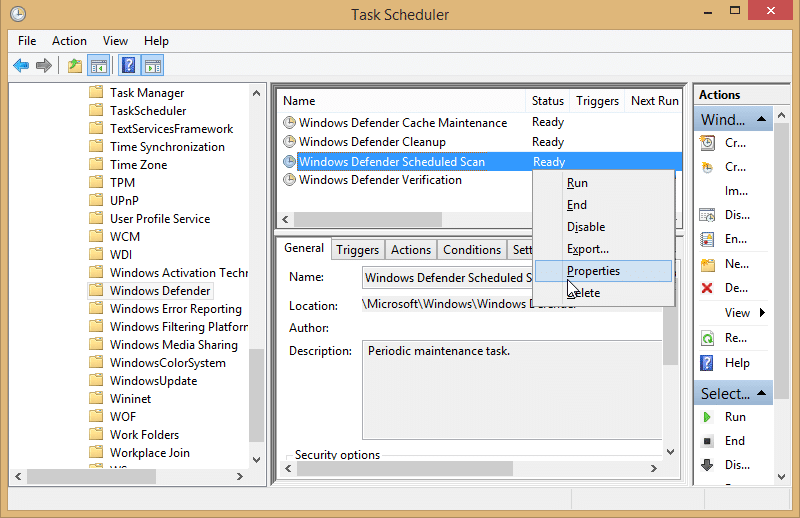Click the Description text box
The width and height of the screenshot is (800, 518).
(x=512, y=389)
